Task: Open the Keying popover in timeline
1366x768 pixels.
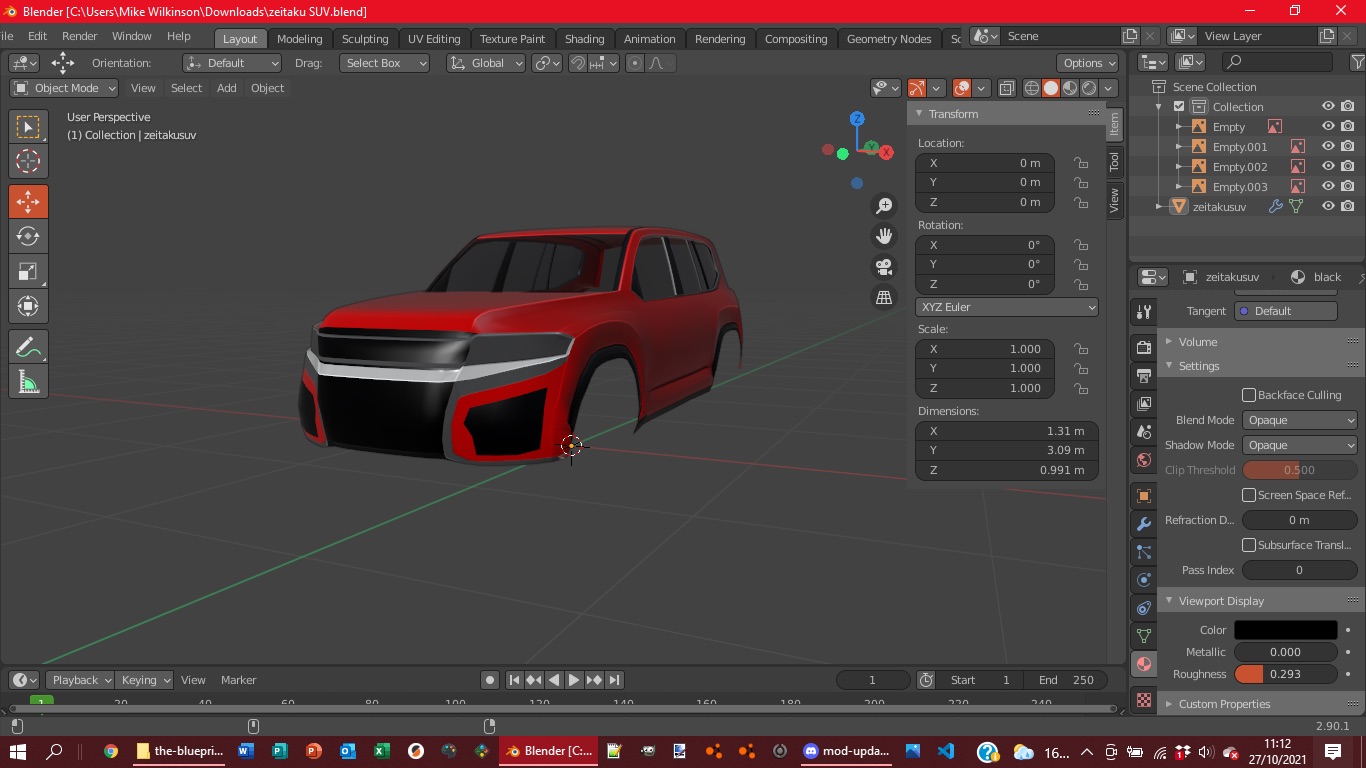Action: [x=145, y=680]
